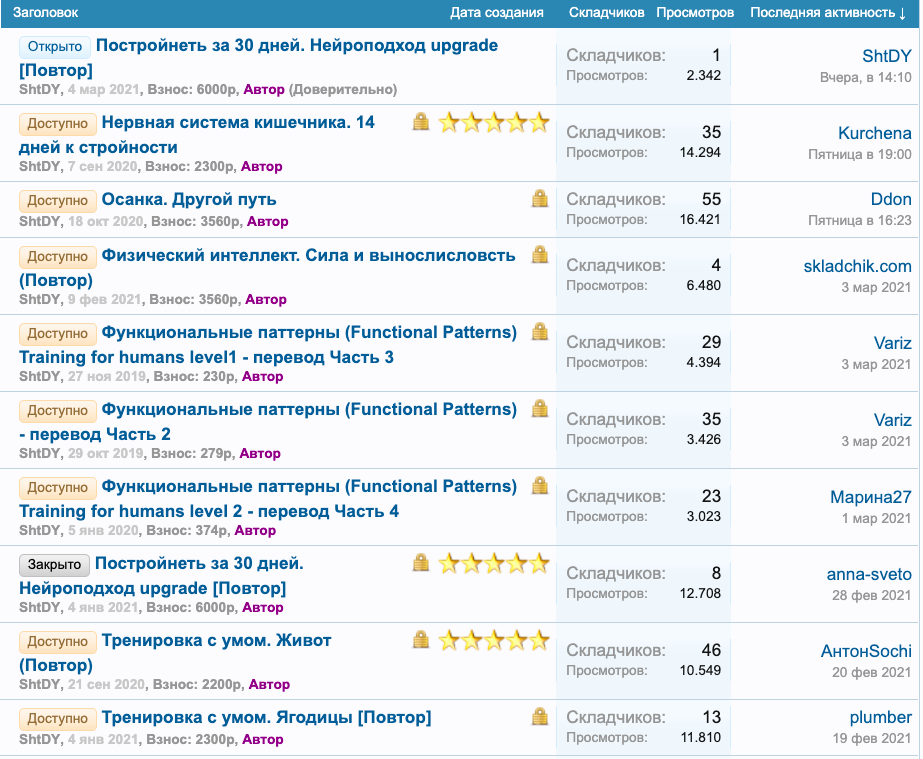Click the Закрыто status badge
Screen dimensions: 923x759
(x=55, y=564)
